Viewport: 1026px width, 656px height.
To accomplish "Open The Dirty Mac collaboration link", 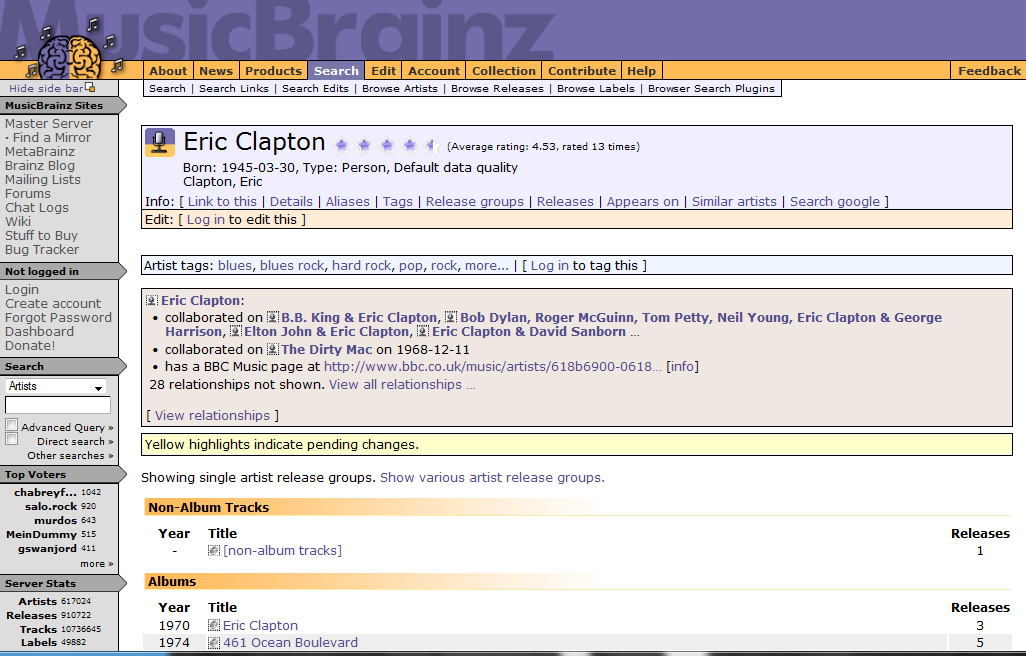I will point(327,349).
